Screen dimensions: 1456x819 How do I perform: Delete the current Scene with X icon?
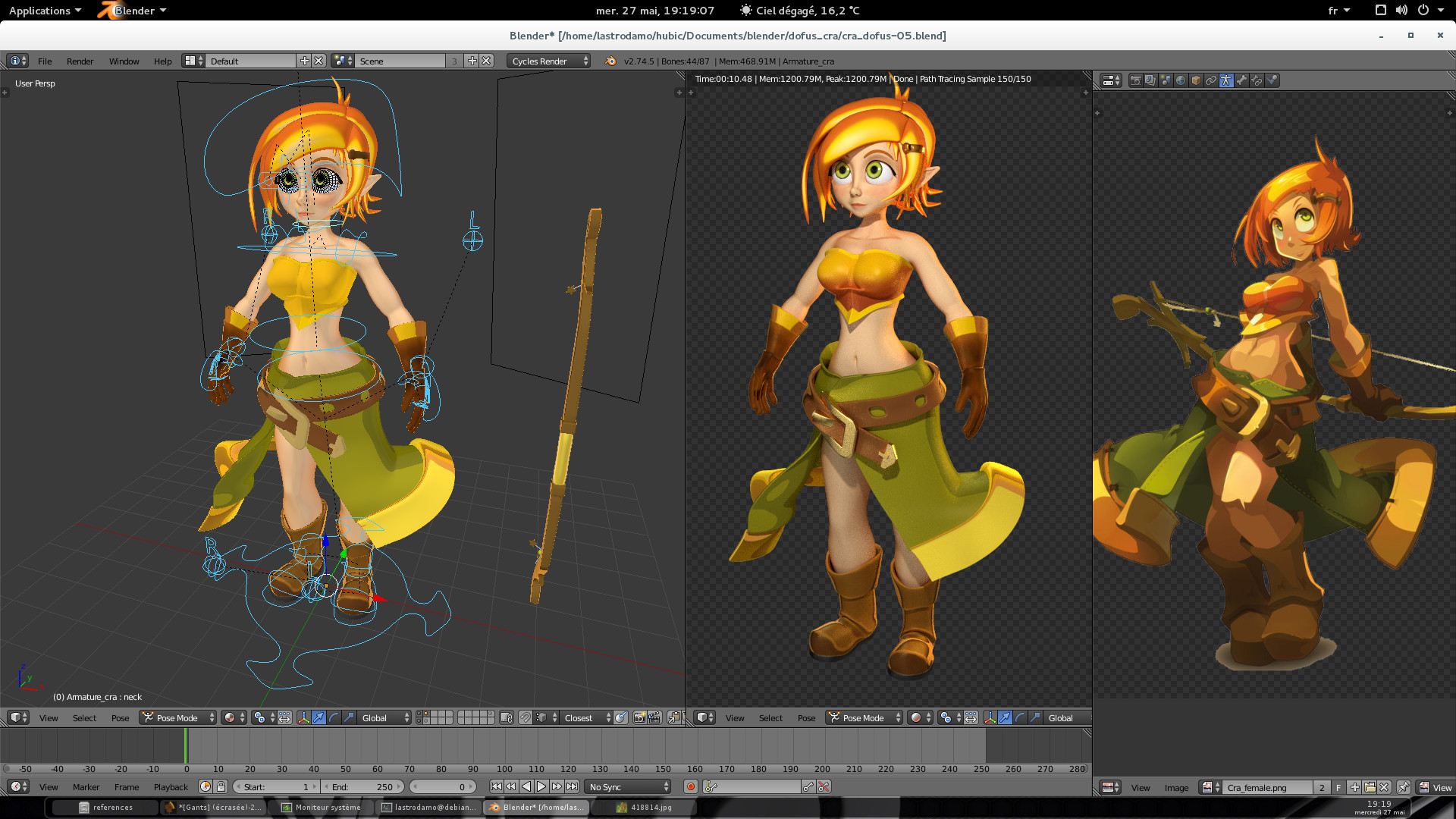(x=486, y=61)
